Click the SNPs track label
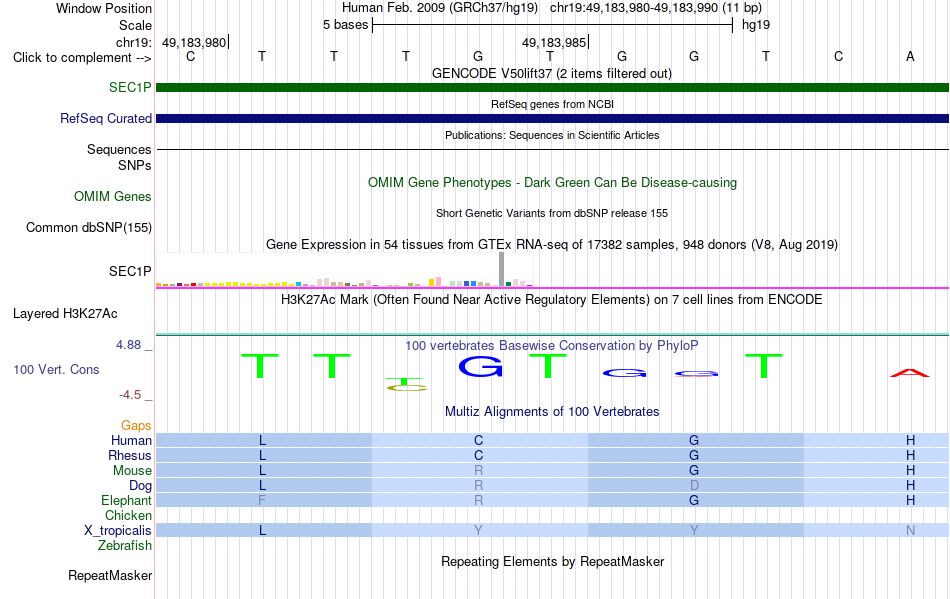 (135, 165)
